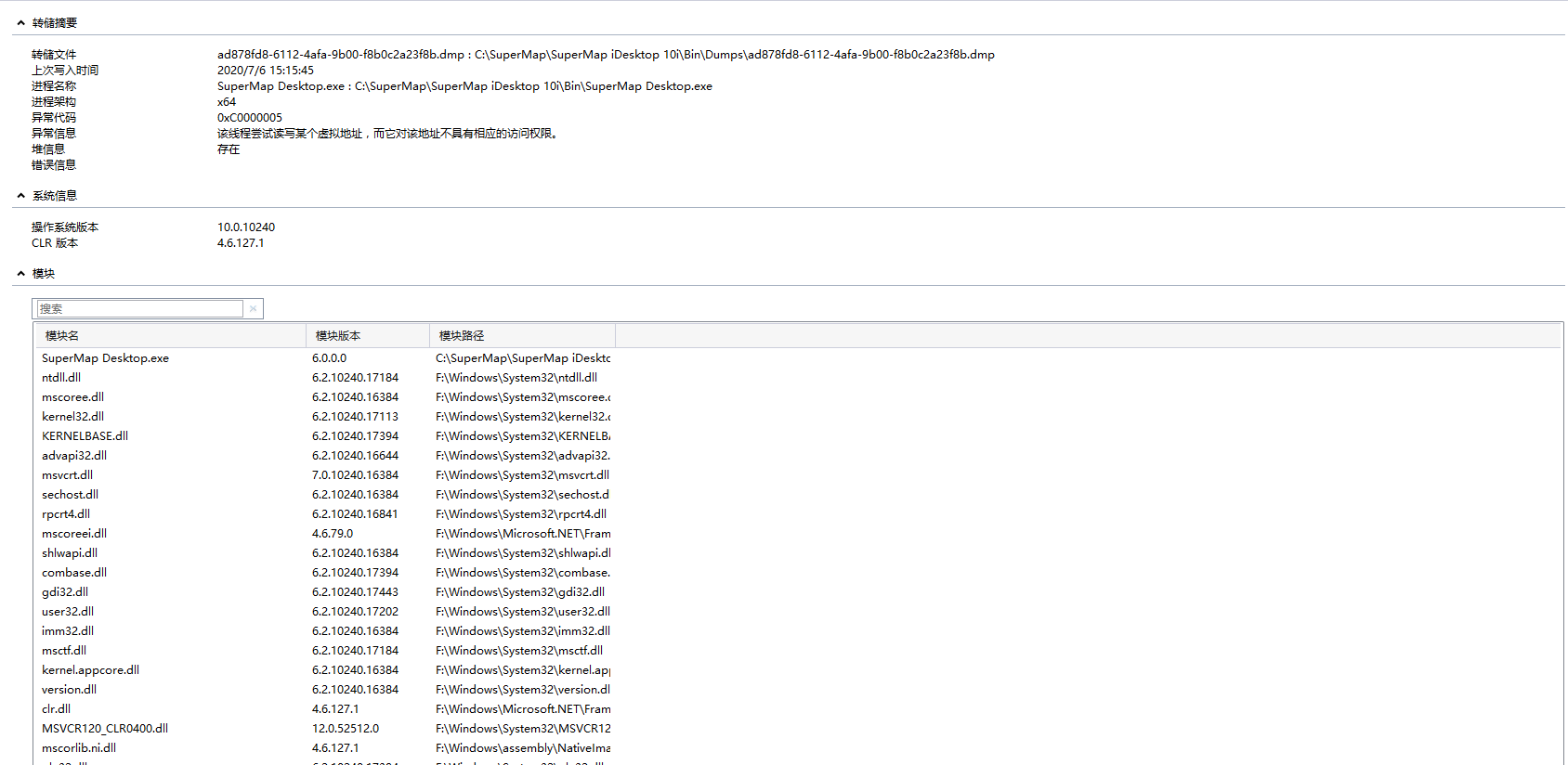Image resolution: width=1568 pixels, height=765 pixels.
Task: Collapse the 系统信息 section
Action: (x=20, y=196)
